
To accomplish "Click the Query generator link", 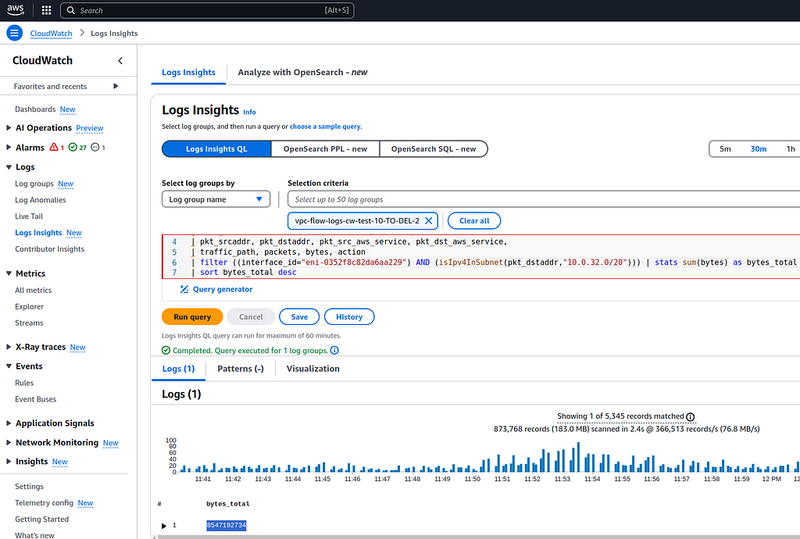I will click(x=222, y=289).
